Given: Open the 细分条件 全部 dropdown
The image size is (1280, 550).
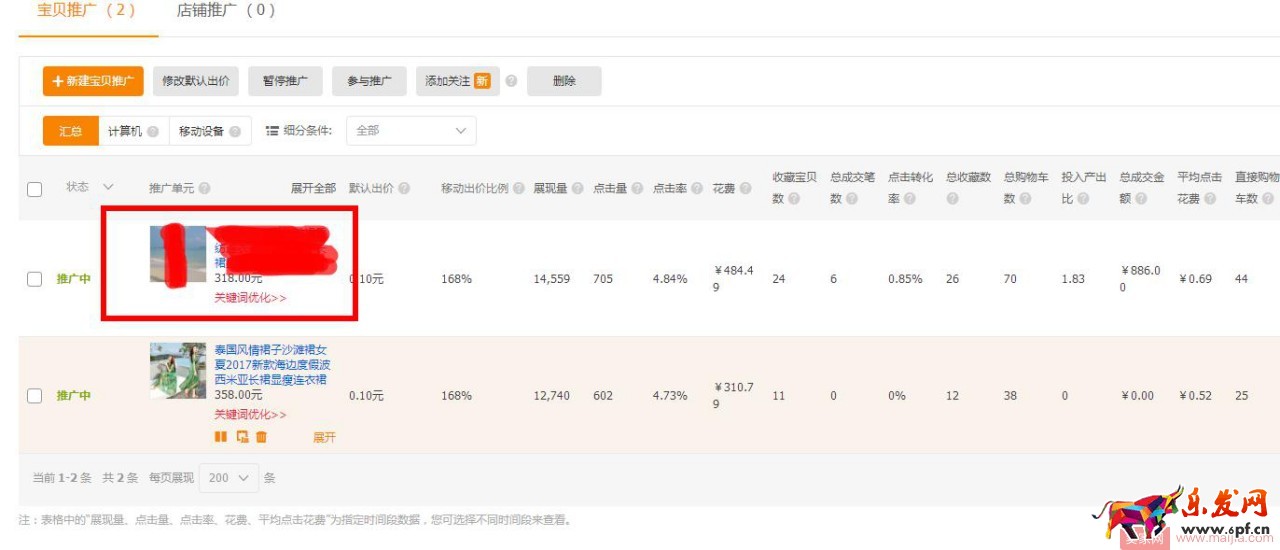Looking at the screenshot, I should 411,131.
